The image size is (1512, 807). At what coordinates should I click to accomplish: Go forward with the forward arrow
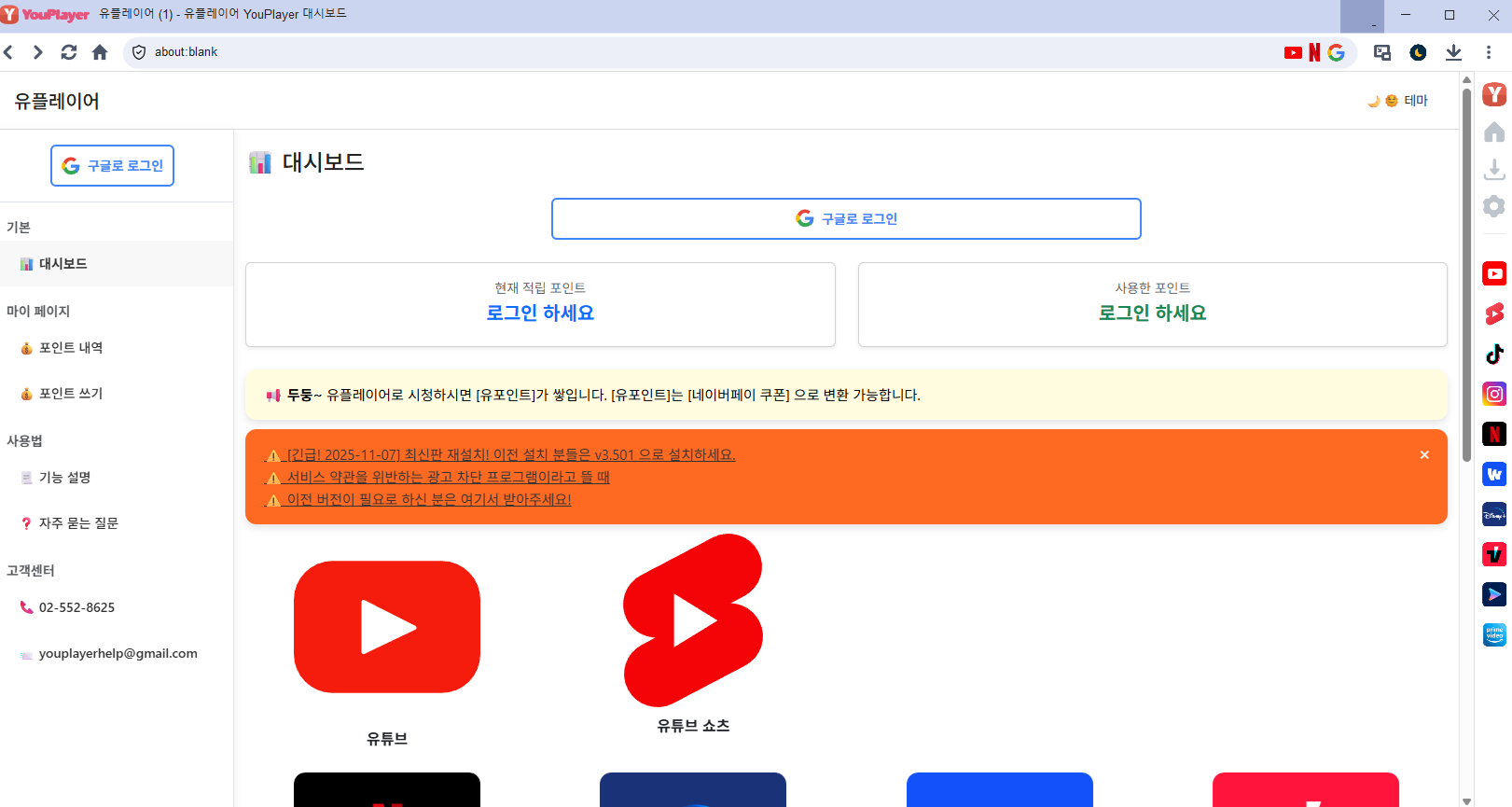tap(38, 52)
